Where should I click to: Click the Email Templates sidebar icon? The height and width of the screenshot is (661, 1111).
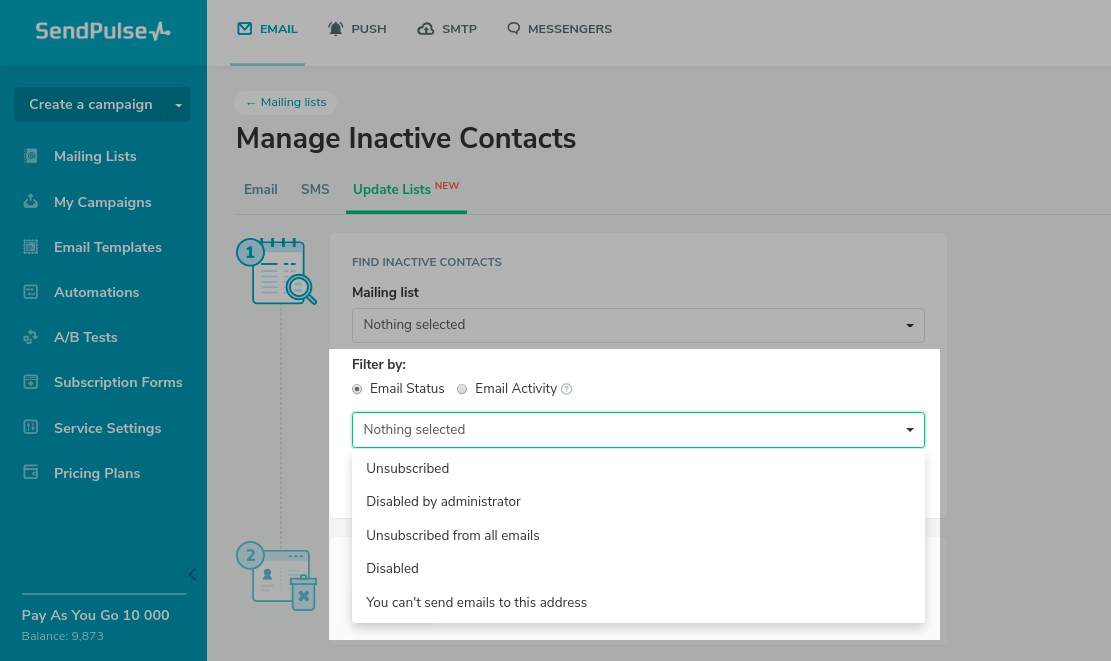click(31, 247)
